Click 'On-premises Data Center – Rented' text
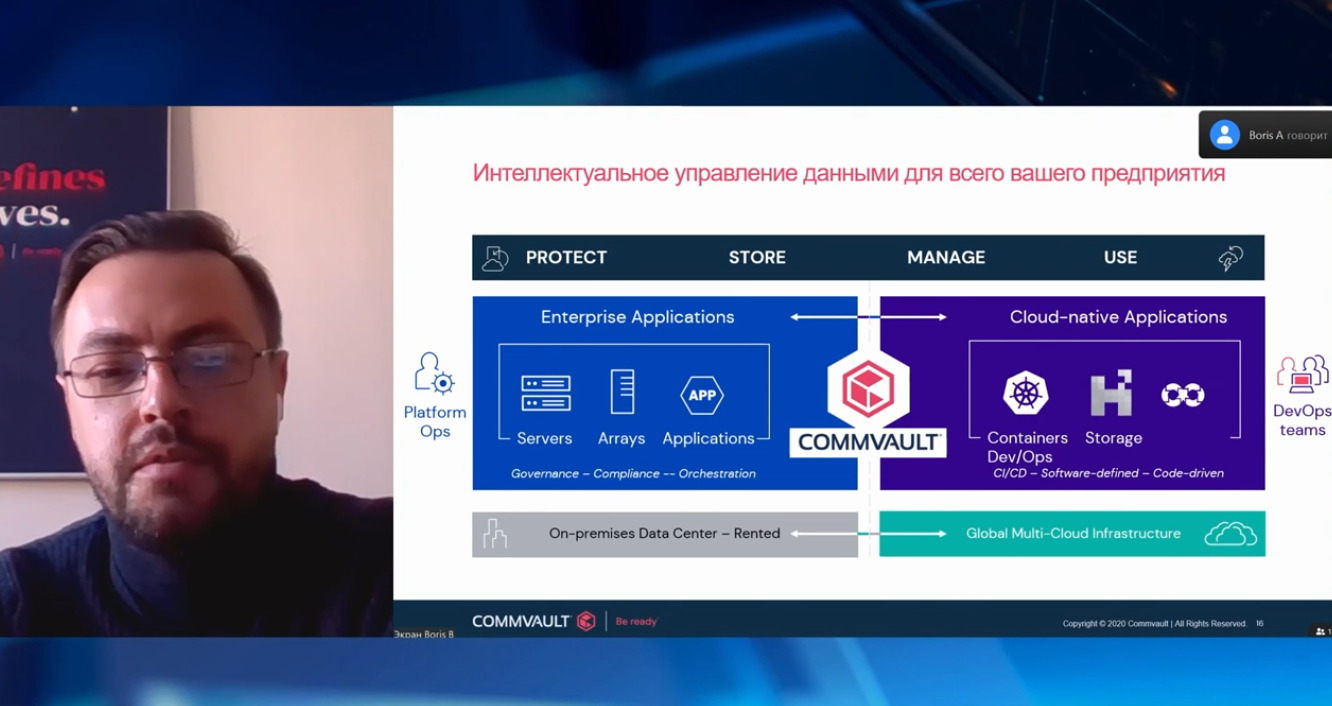 (x=664, y=534)
